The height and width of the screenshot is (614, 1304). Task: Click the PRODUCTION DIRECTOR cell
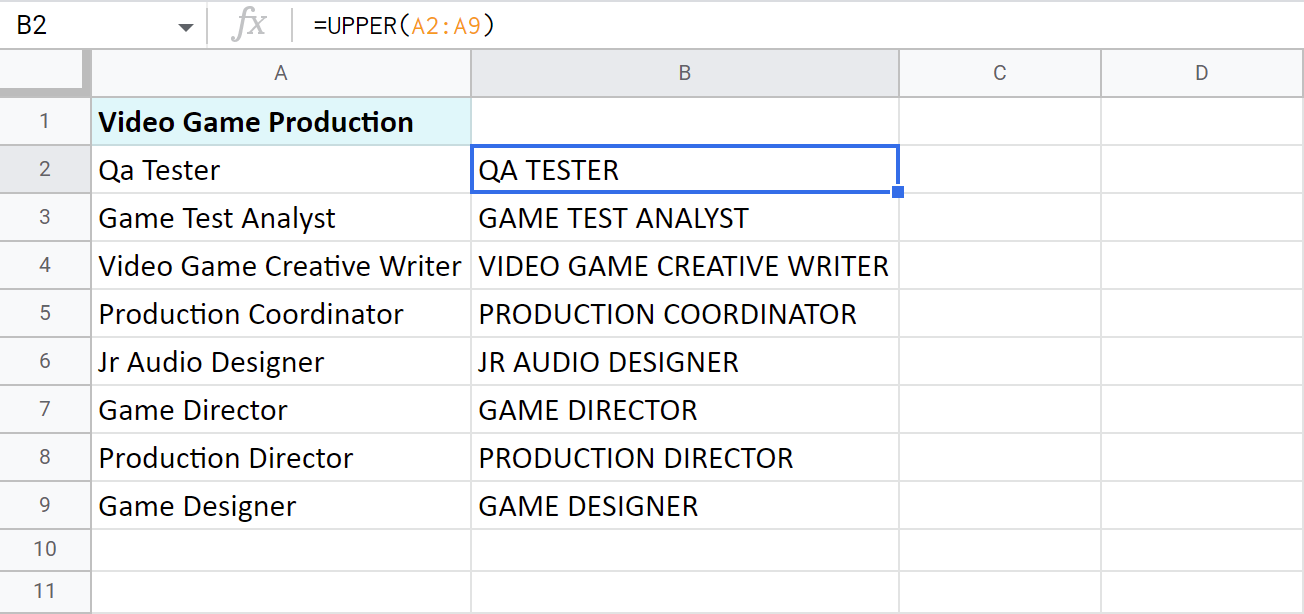pos(685,458)
